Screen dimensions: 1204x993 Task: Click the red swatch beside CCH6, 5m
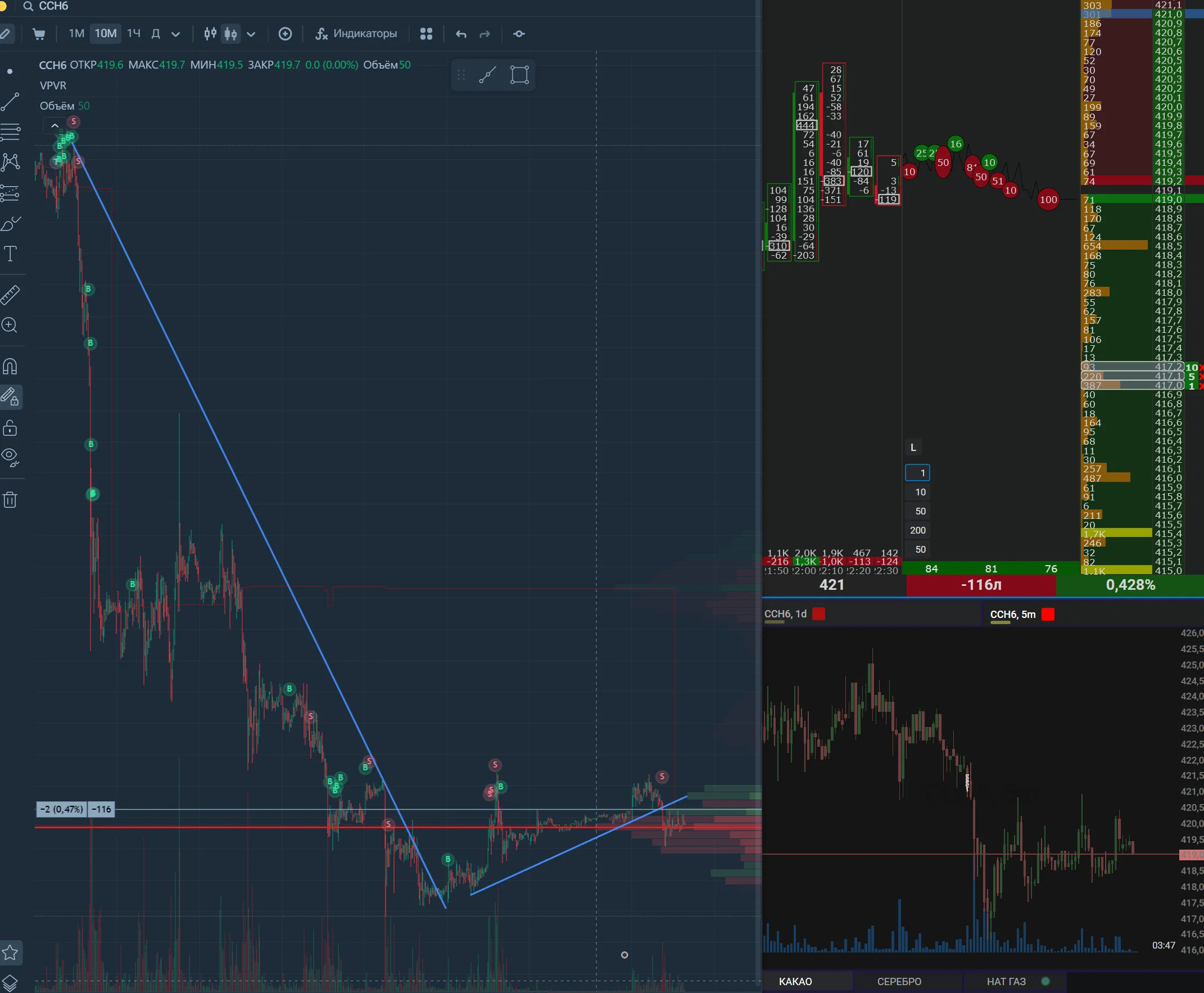tap(1048, 615)
